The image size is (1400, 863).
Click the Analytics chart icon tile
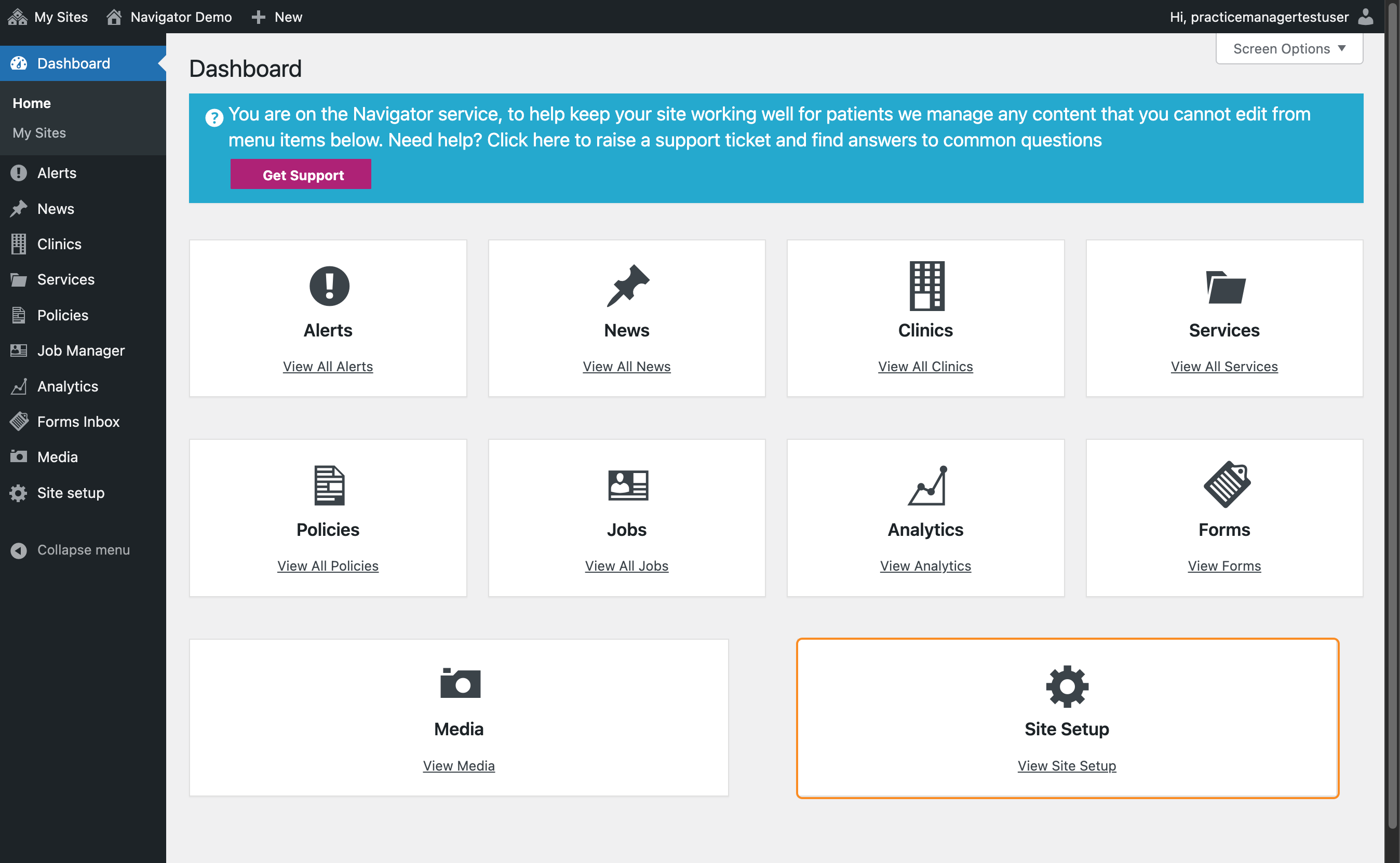pos(926,485)
